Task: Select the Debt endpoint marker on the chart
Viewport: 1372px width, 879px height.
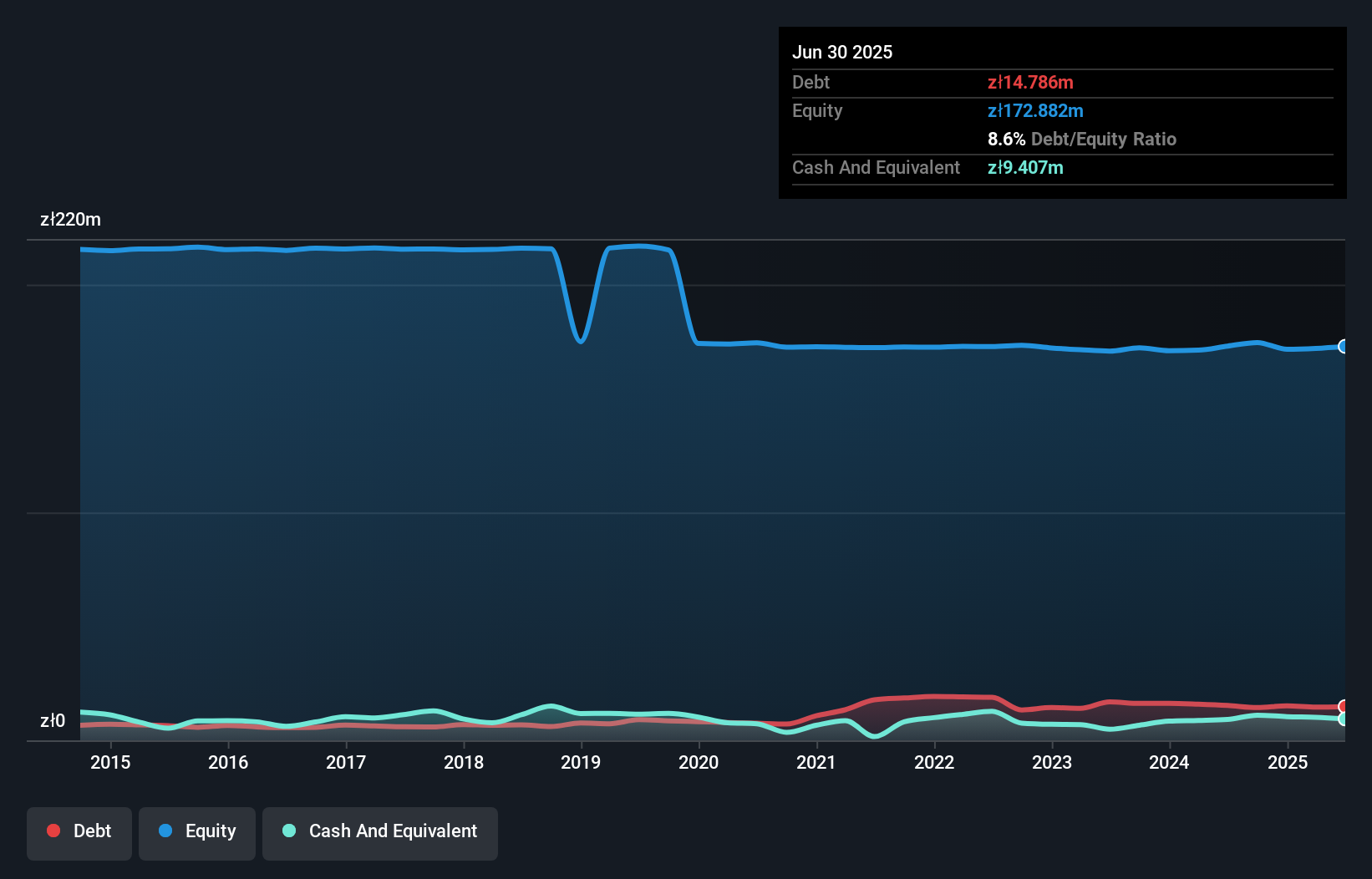Action: click(x=1343, y=705)
